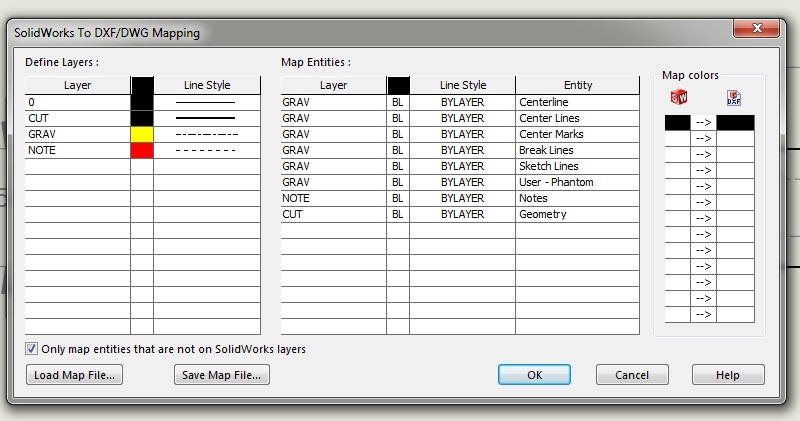Click the Sketch Lines entity cell
This screenshot has width=800, height=421.
click(578, 166)
